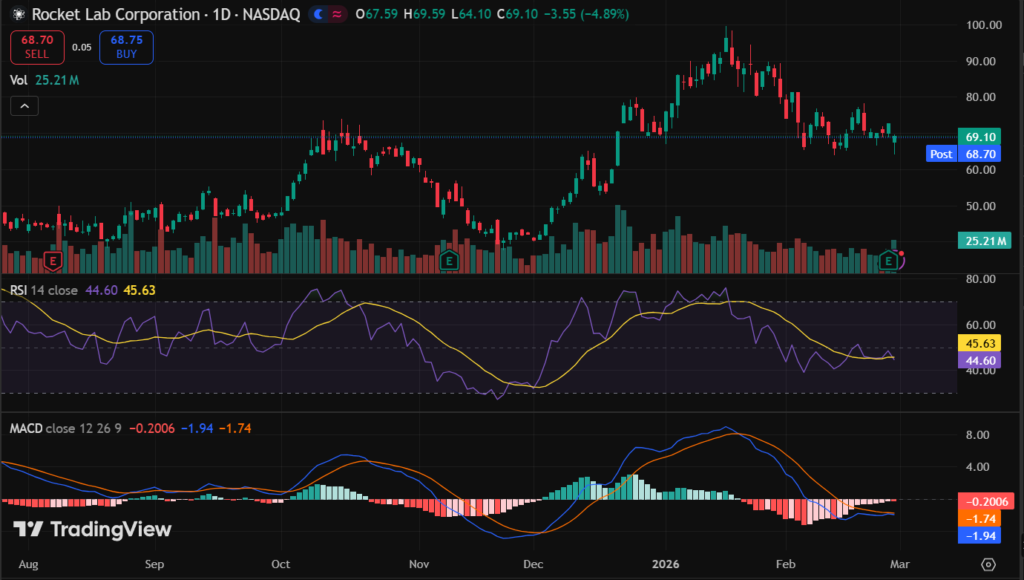
Task: Click the Oct label on time axis
Action: point(279,563)
